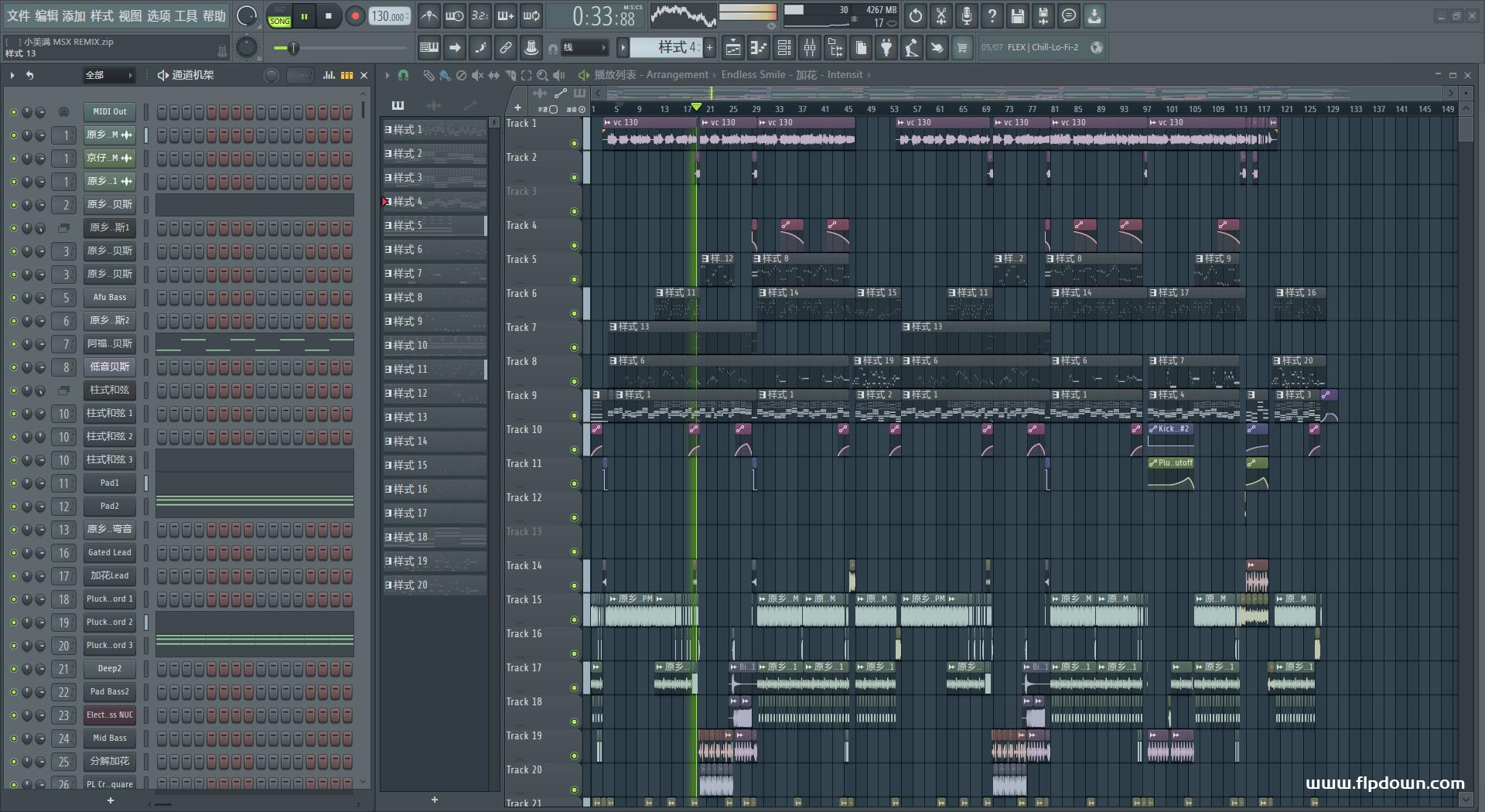The width and height of the screenshot is (1485, 812).
Task: Select the playlist zoom tool icon
Action: (542, 75)
